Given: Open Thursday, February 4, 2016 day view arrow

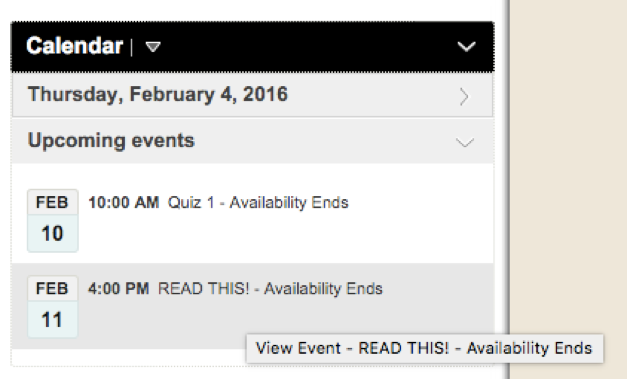Looking at the screenshot, I should tap(464, 96).
